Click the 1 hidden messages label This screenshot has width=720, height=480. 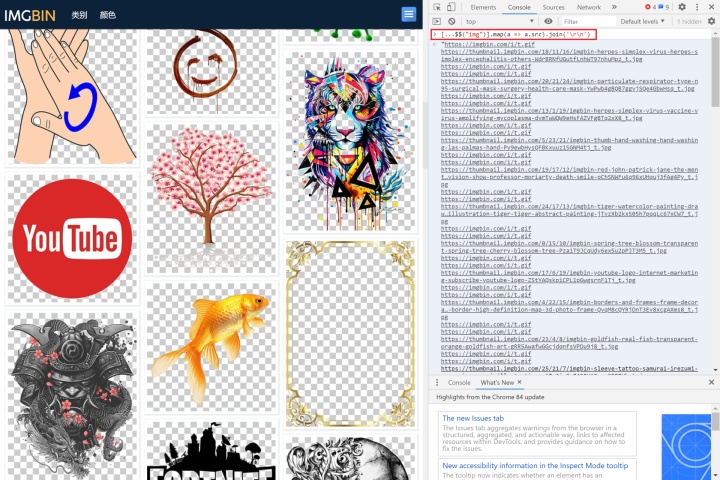point(689,21)
